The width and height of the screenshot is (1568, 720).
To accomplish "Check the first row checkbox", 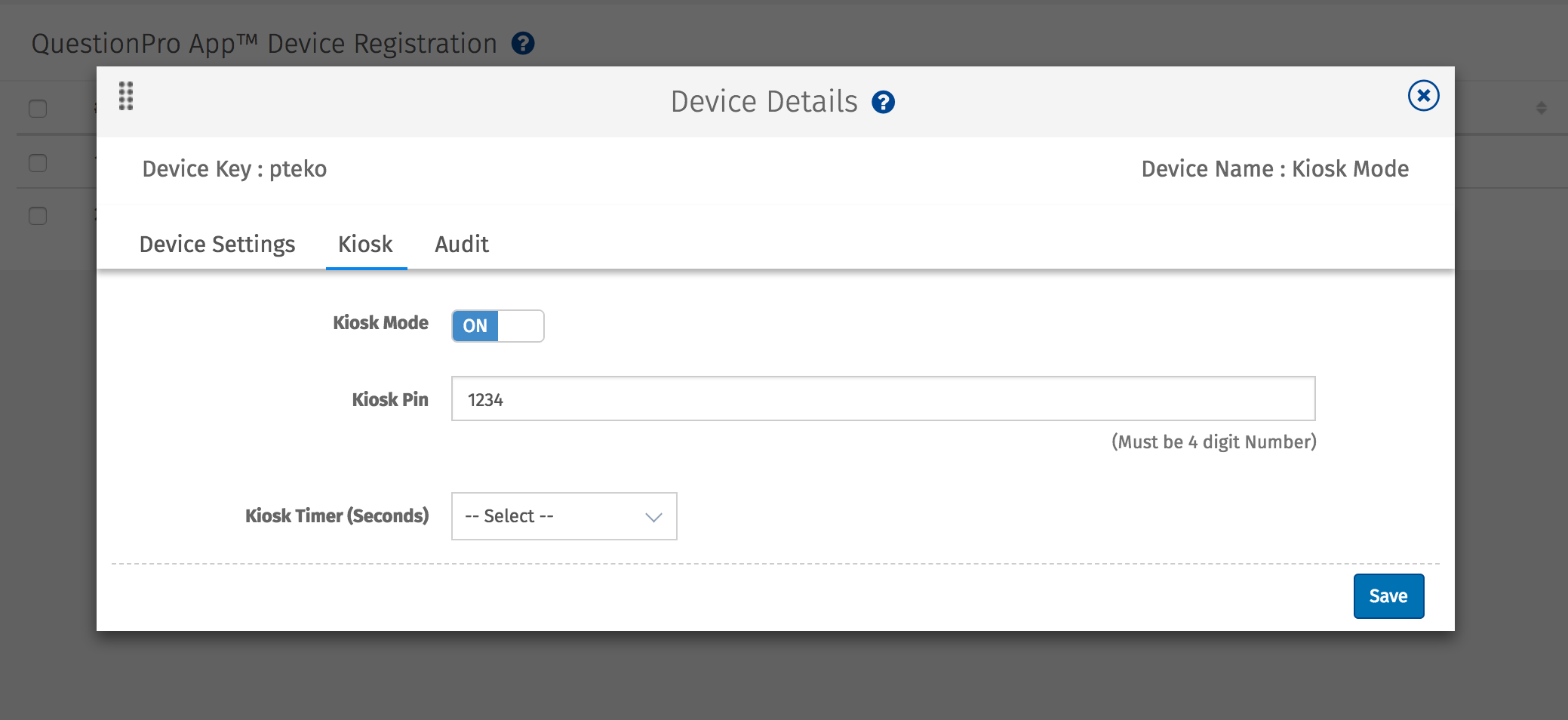I will [37, 162].
